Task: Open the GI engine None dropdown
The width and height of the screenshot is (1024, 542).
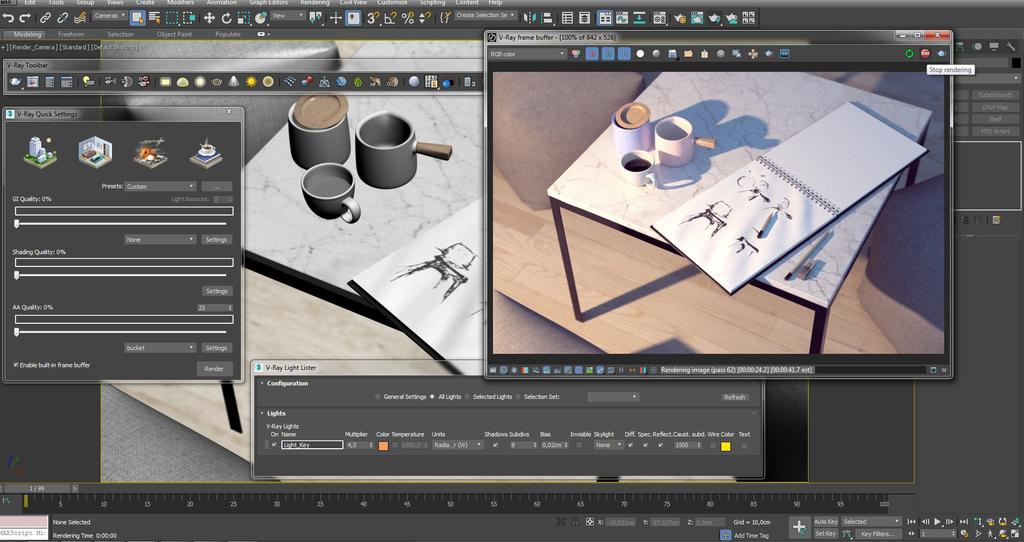Action: coord(160,240)
